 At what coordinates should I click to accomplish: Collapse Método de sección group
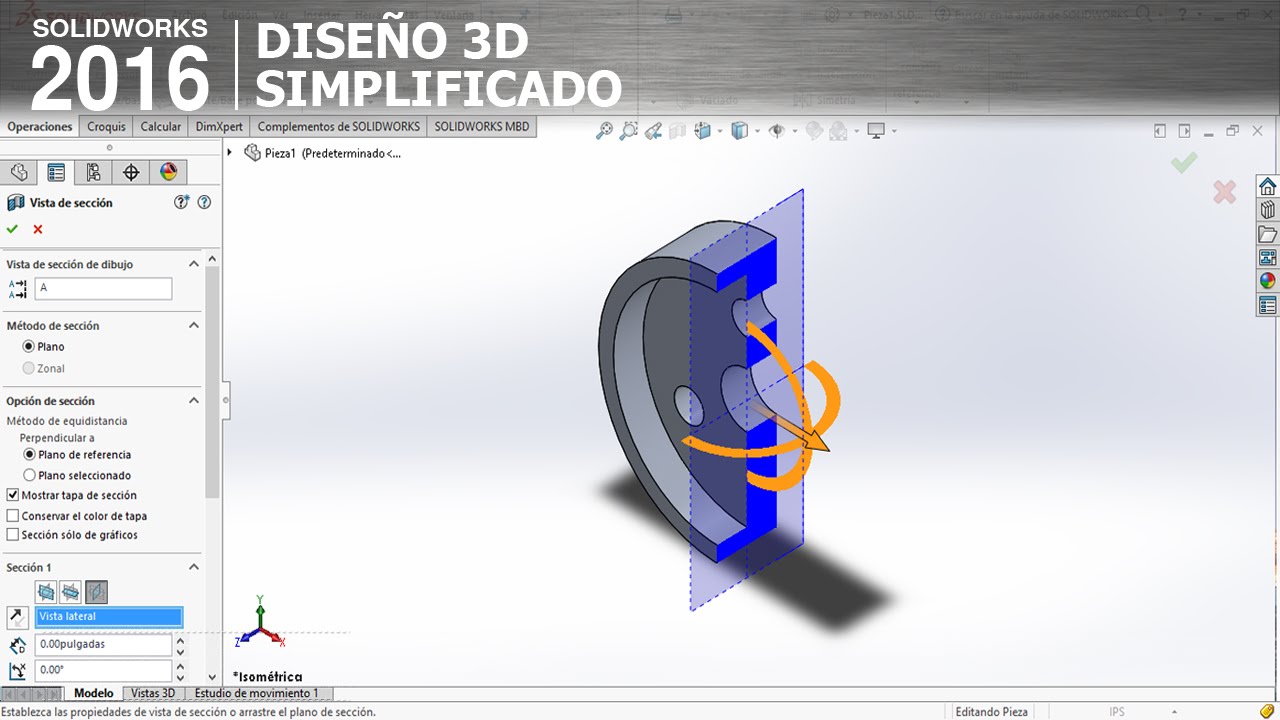[194, 325]
